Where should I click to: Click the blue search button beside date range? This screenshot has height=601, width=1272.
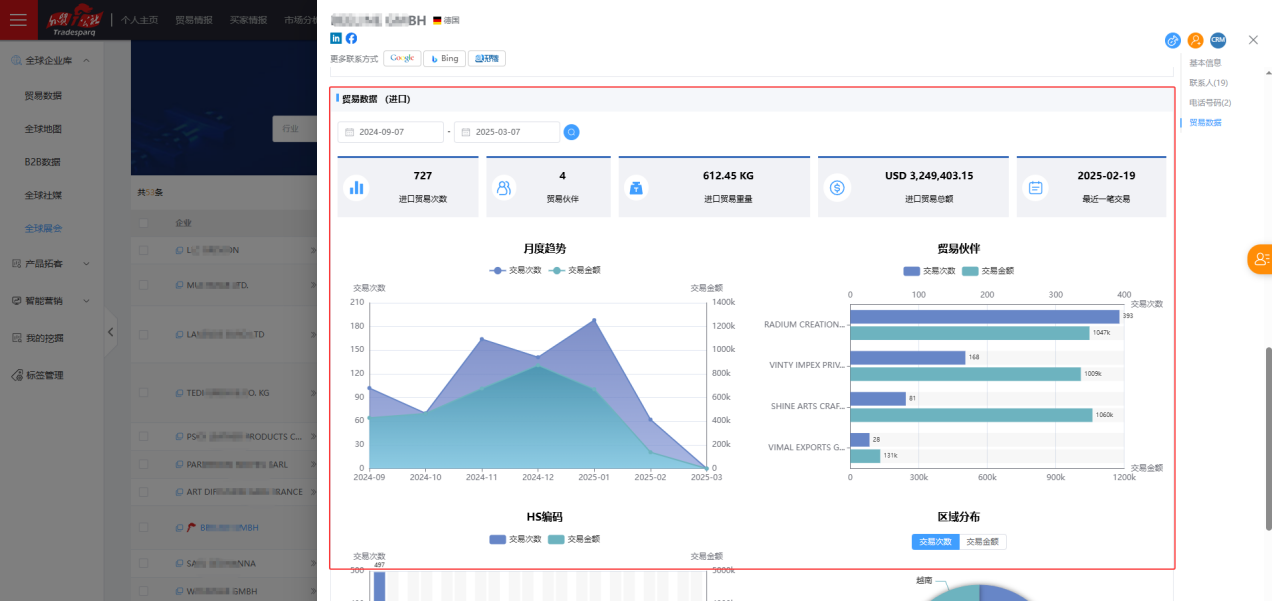[571, 132]
